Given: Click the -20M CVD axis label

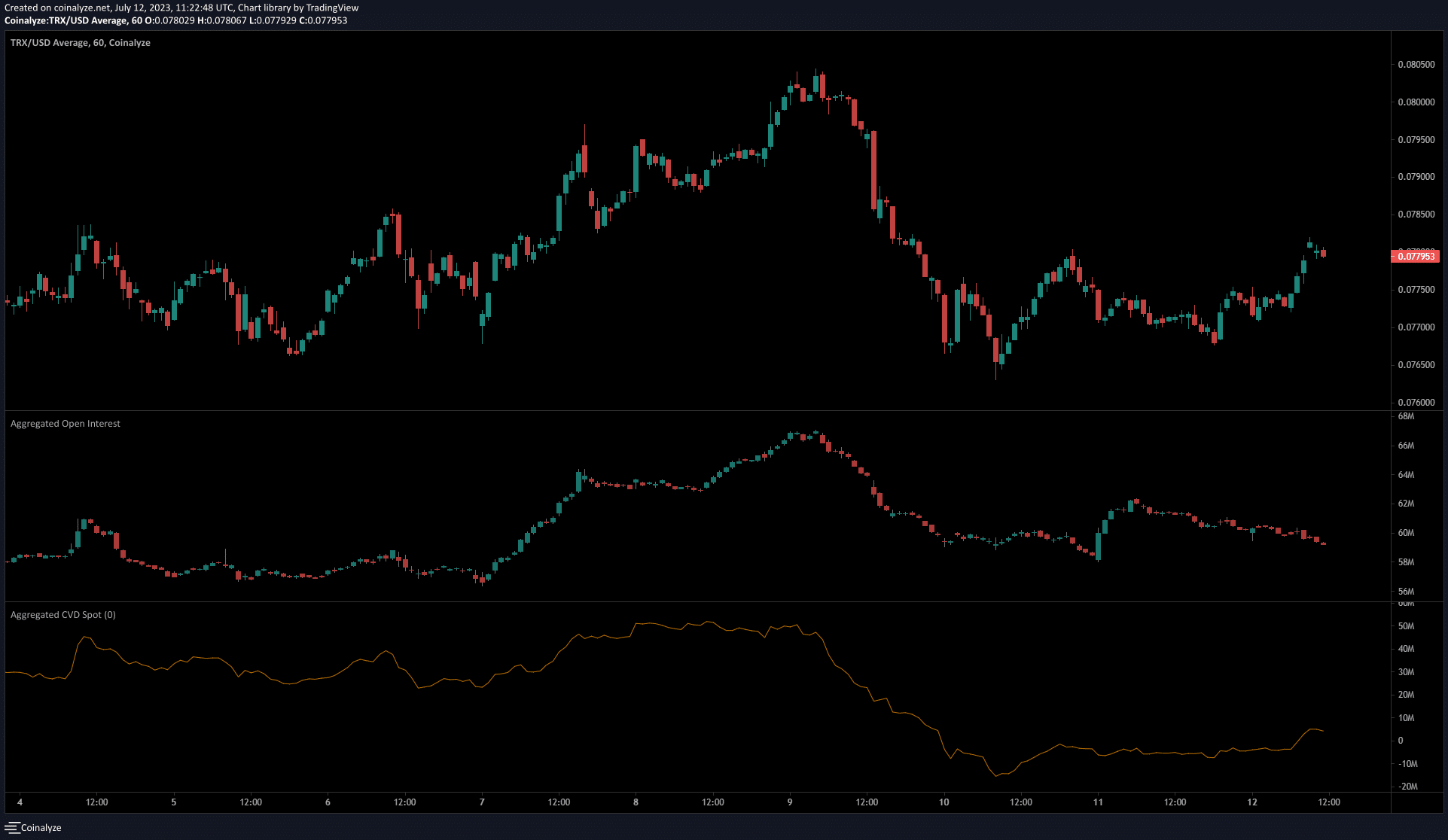Looking at the screenshot, I should pos(1407,787).
